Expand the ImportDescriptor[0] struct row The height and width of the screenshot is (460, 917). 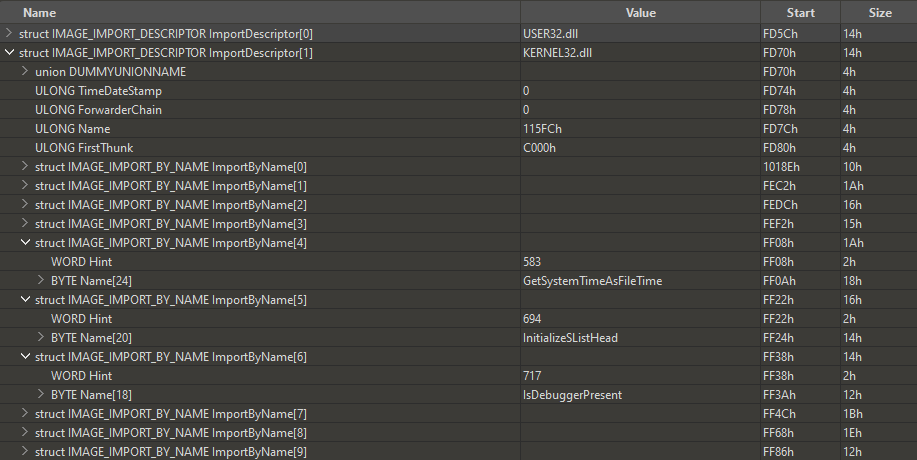tap(9, 34)
